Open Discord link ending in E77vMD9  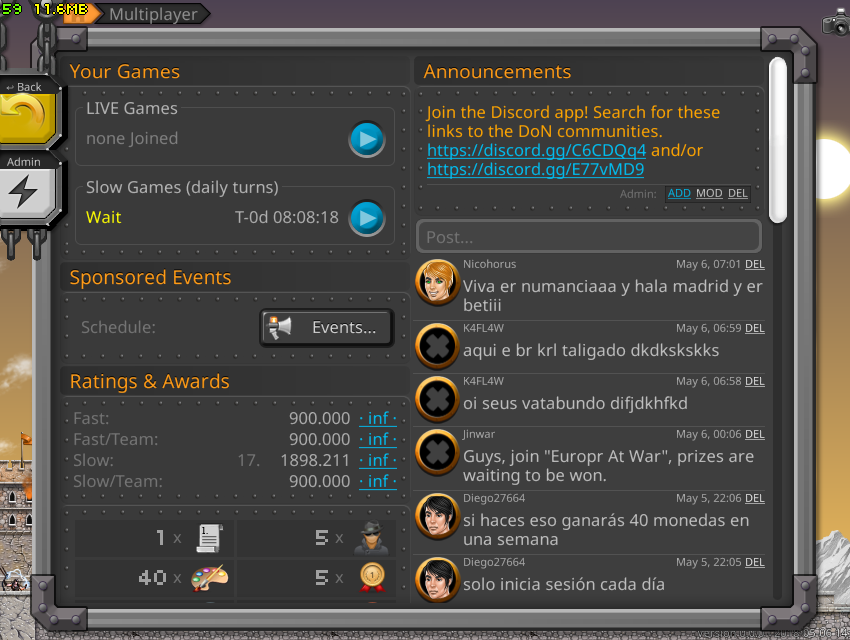(535, 169)
